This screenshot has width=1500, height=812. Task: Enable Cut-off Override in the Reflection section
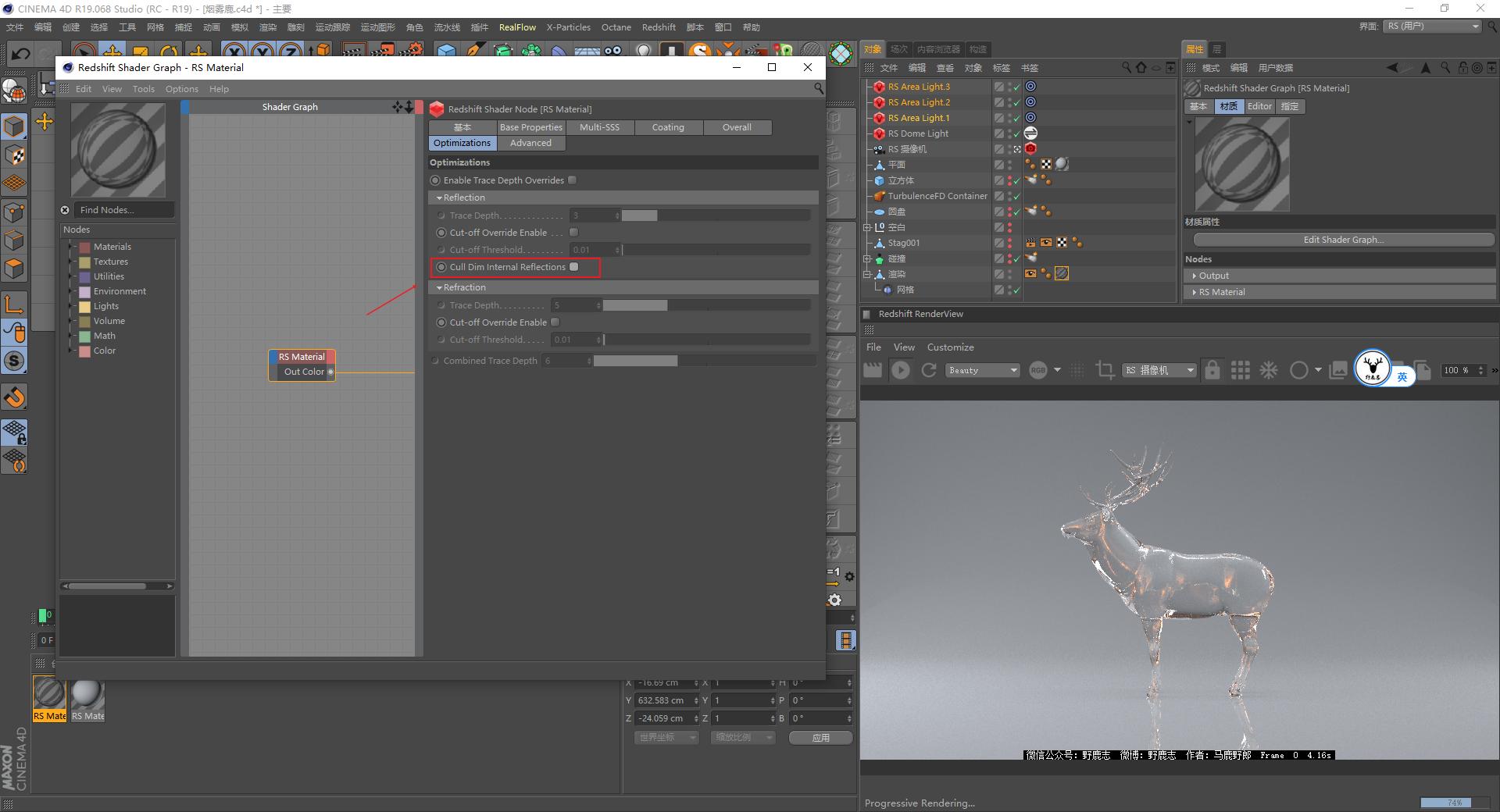pos(573,232)
